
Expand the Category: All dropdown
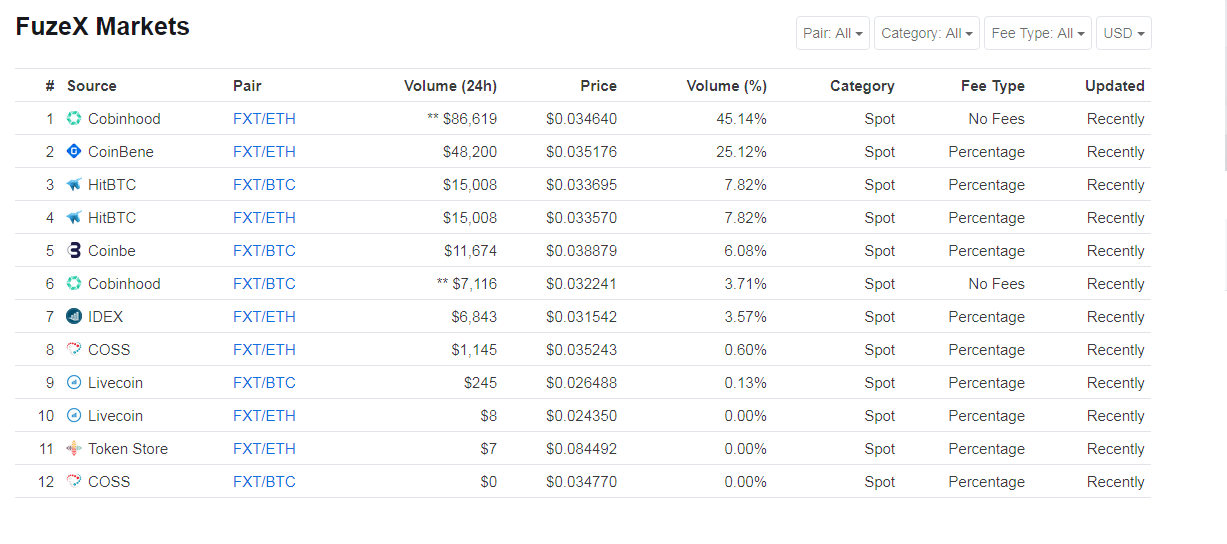[x=927, y=33]
